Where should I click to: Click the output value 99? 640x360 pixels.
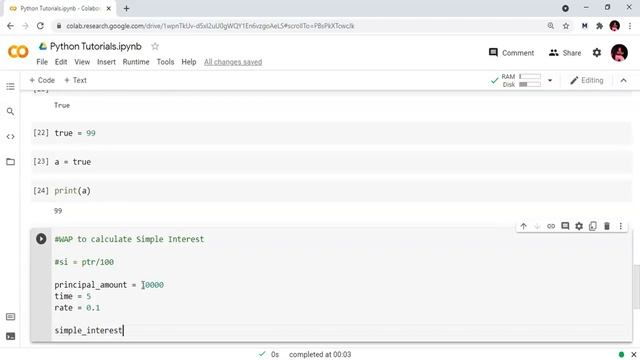58,211
